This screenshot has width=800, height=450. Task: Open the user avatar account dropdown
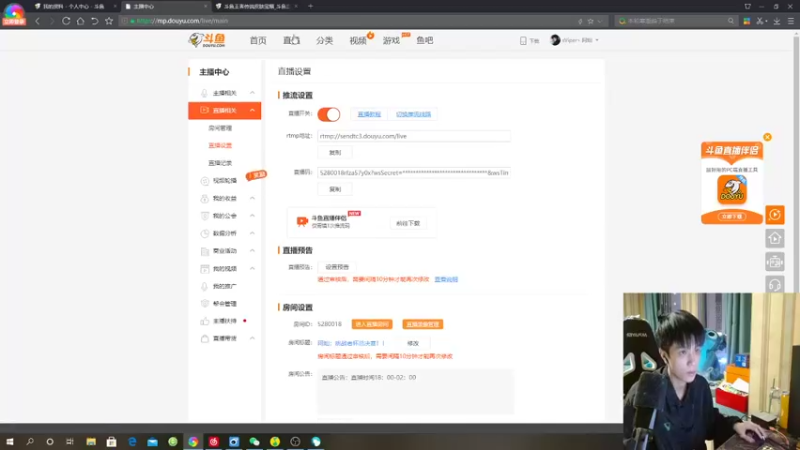[574, 40]
